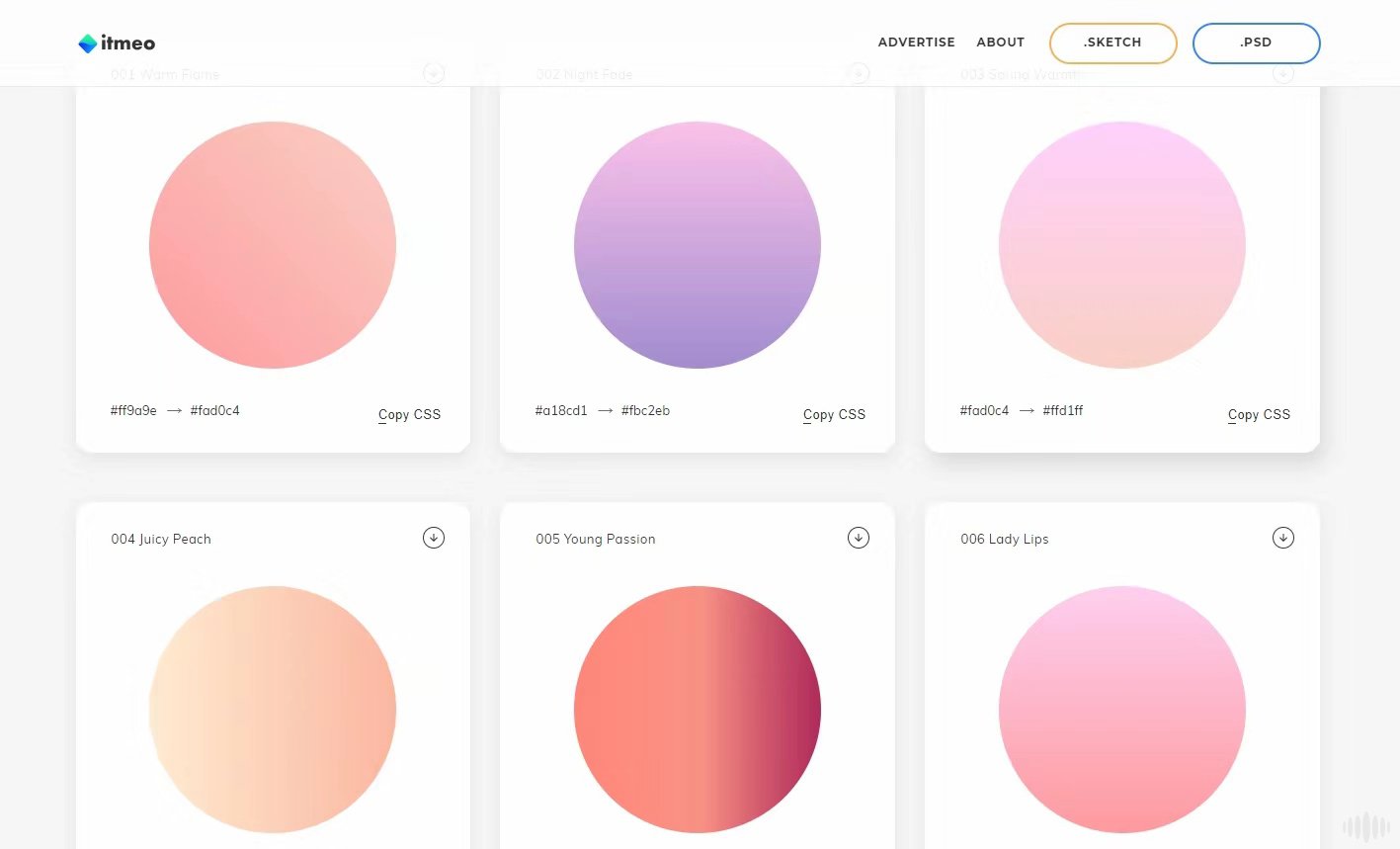Open the ABOUT menu link
This screenshot has height=849, width=1400.
tap(1000, 42)
